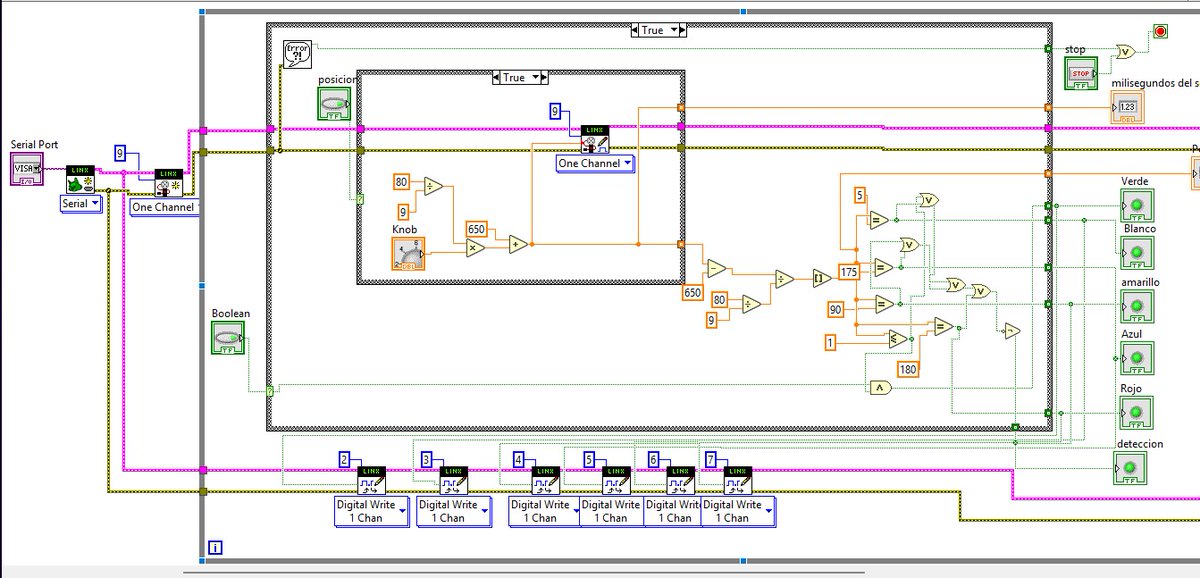This screenshot has width=1200, height=578.
Task: Select the LINX Servo Open node outside the loop
Action: [168, 181]
